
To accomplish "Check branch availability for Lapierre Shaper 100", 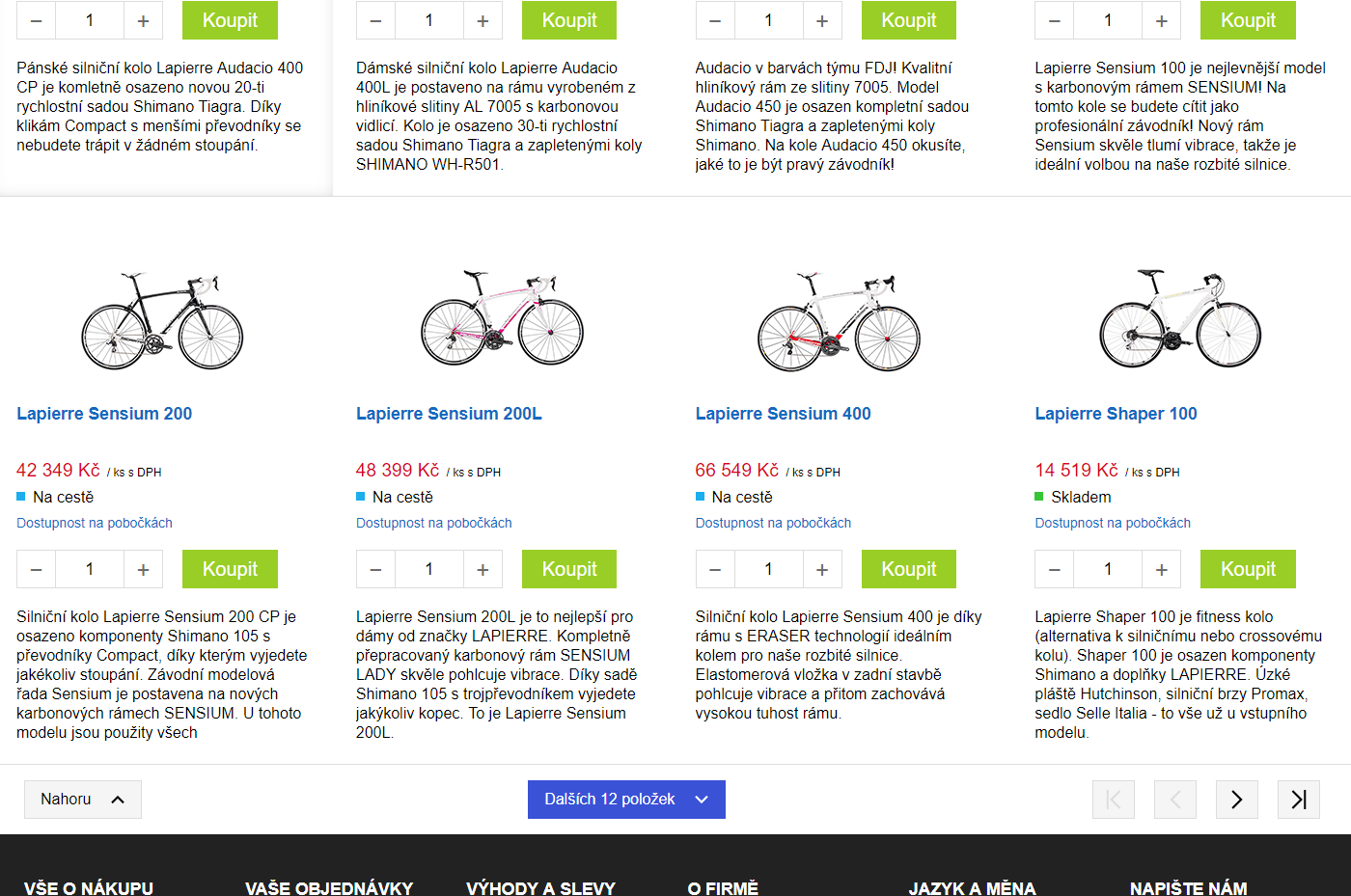I will 1112,523.
